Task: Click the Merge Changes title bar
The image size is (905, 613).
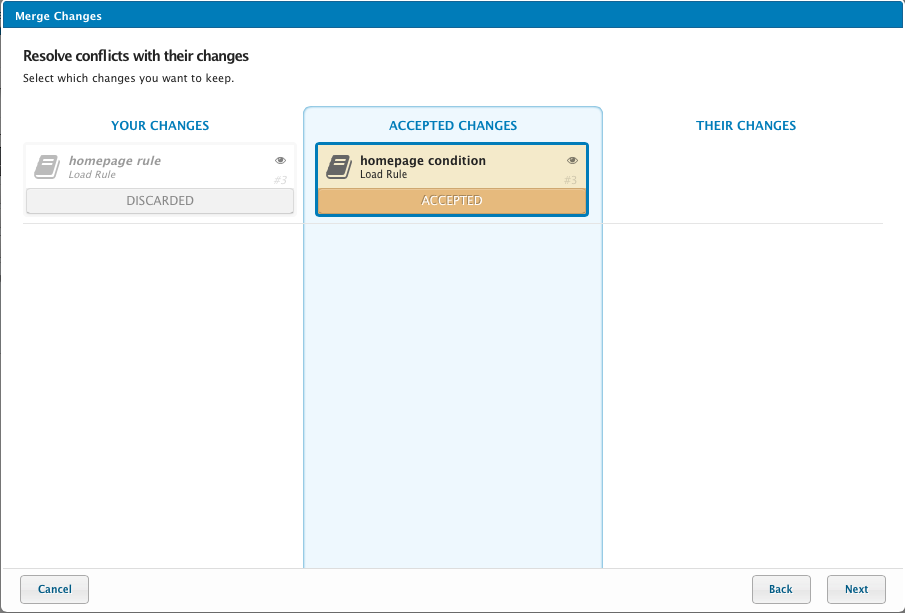Action: pos(452,16)
